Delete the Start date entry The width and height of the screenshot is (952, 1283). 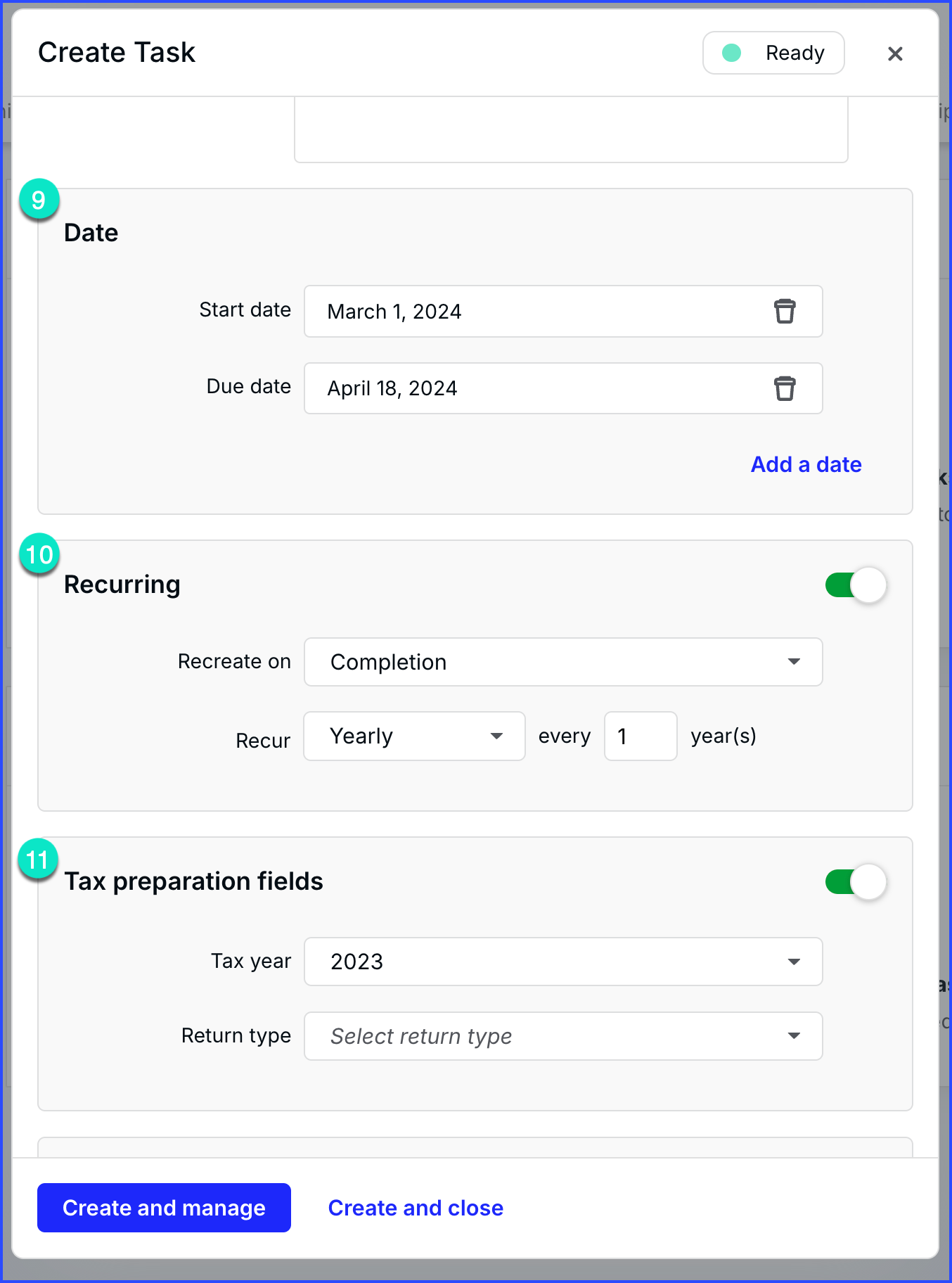pos(785,311)
